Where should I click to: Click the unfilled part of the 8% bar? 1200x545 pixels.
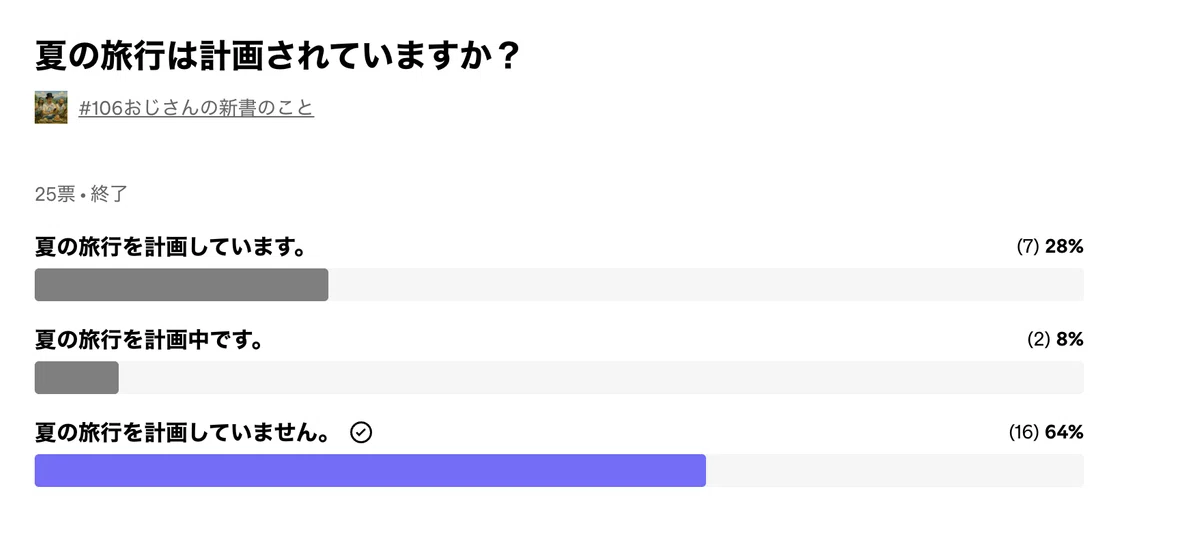[x=601, y=378]
